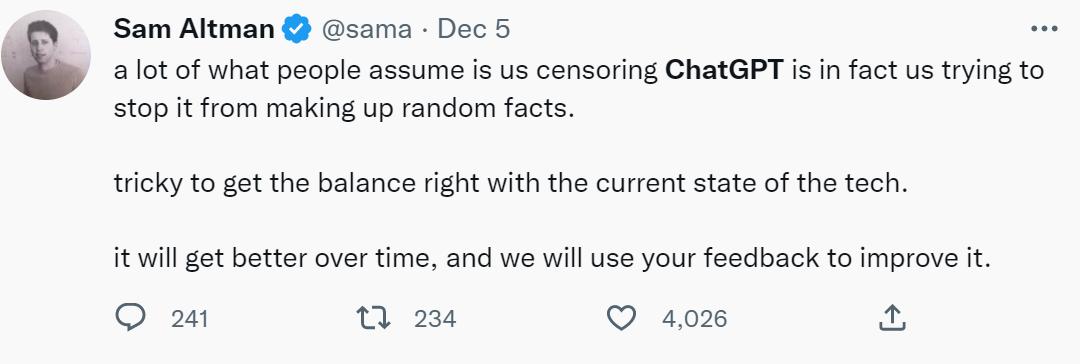Viewport: 1080px width, 364px height.
Task: Like the tweet with the heart icon
Action: (x=621, y=318)
